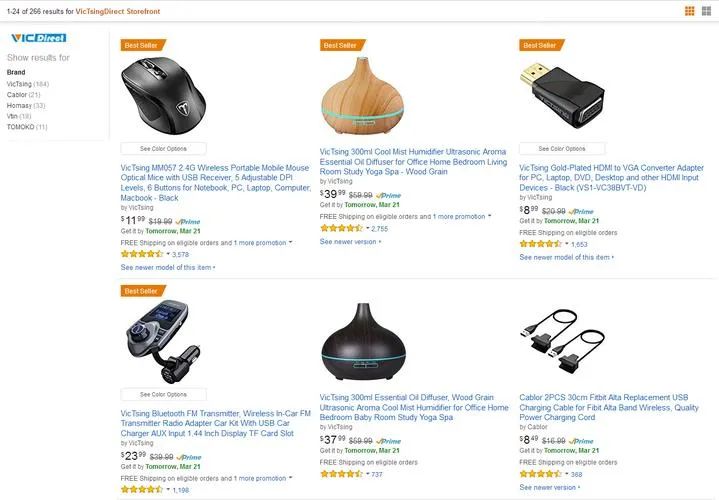This screenshot has height=500, width=719.
Task: Expand rating dropdown arrow next to 3,578
Action: click(168, 254)
